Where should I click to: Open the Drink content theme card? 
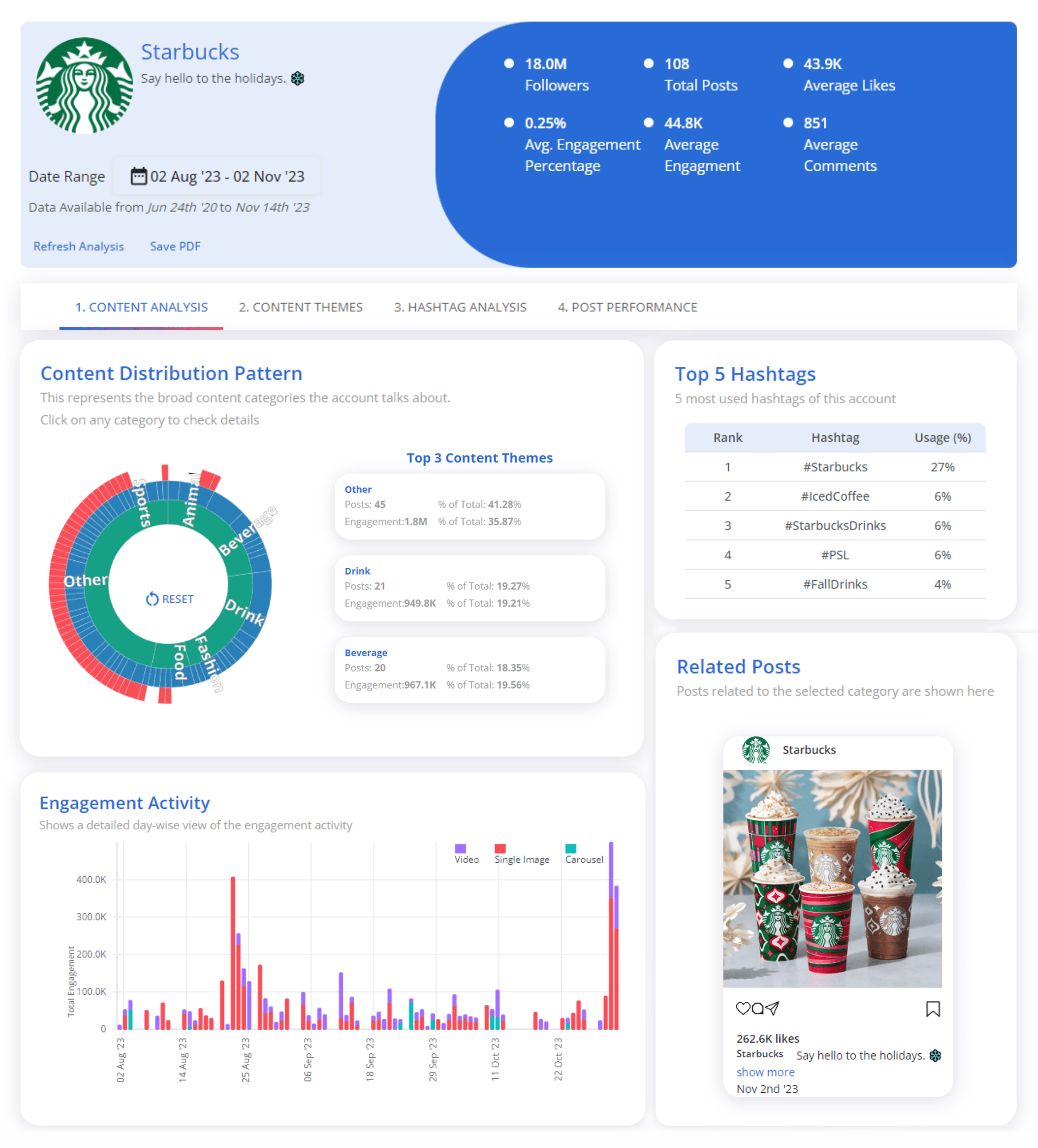click(470, 588)
